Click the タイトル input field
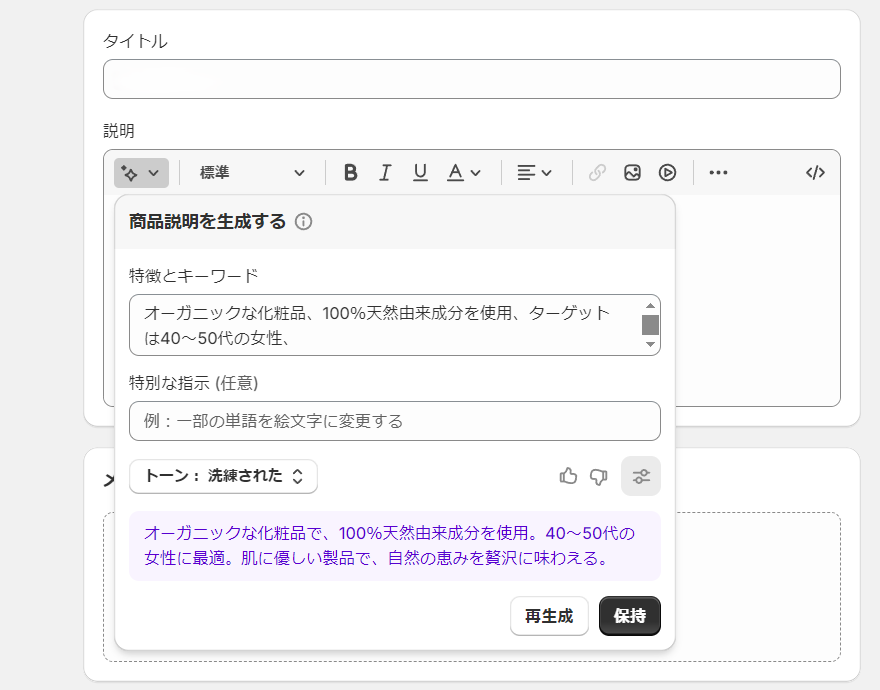880x690 pixels. [x=472, y=79]
